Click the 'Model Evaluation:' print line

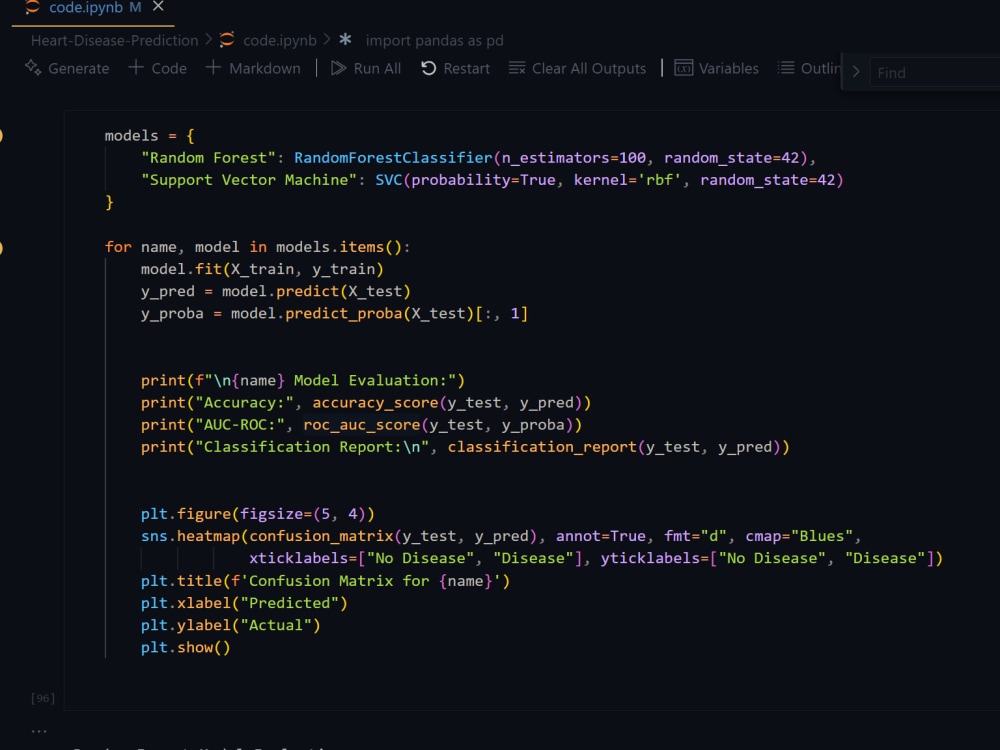[x=303, y=381]
